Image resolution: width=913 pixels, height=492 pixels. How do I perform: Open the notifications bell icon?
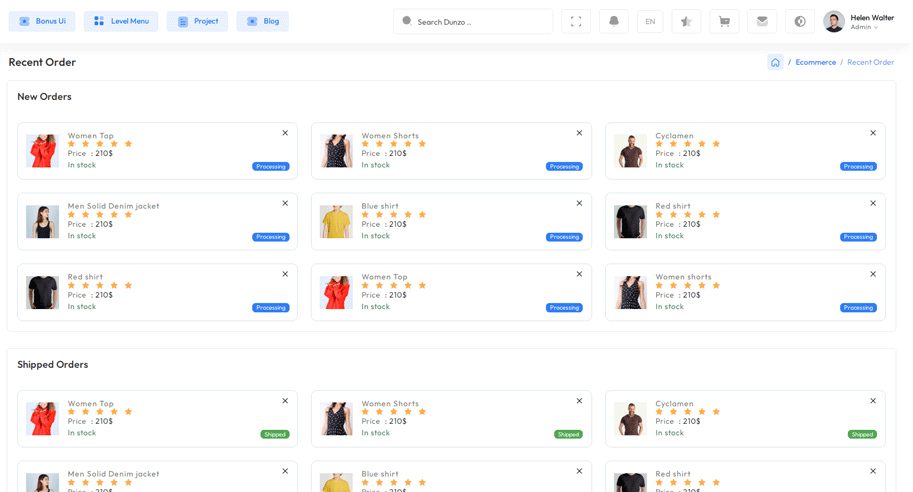pyautogui.click(x=613, y=21)
